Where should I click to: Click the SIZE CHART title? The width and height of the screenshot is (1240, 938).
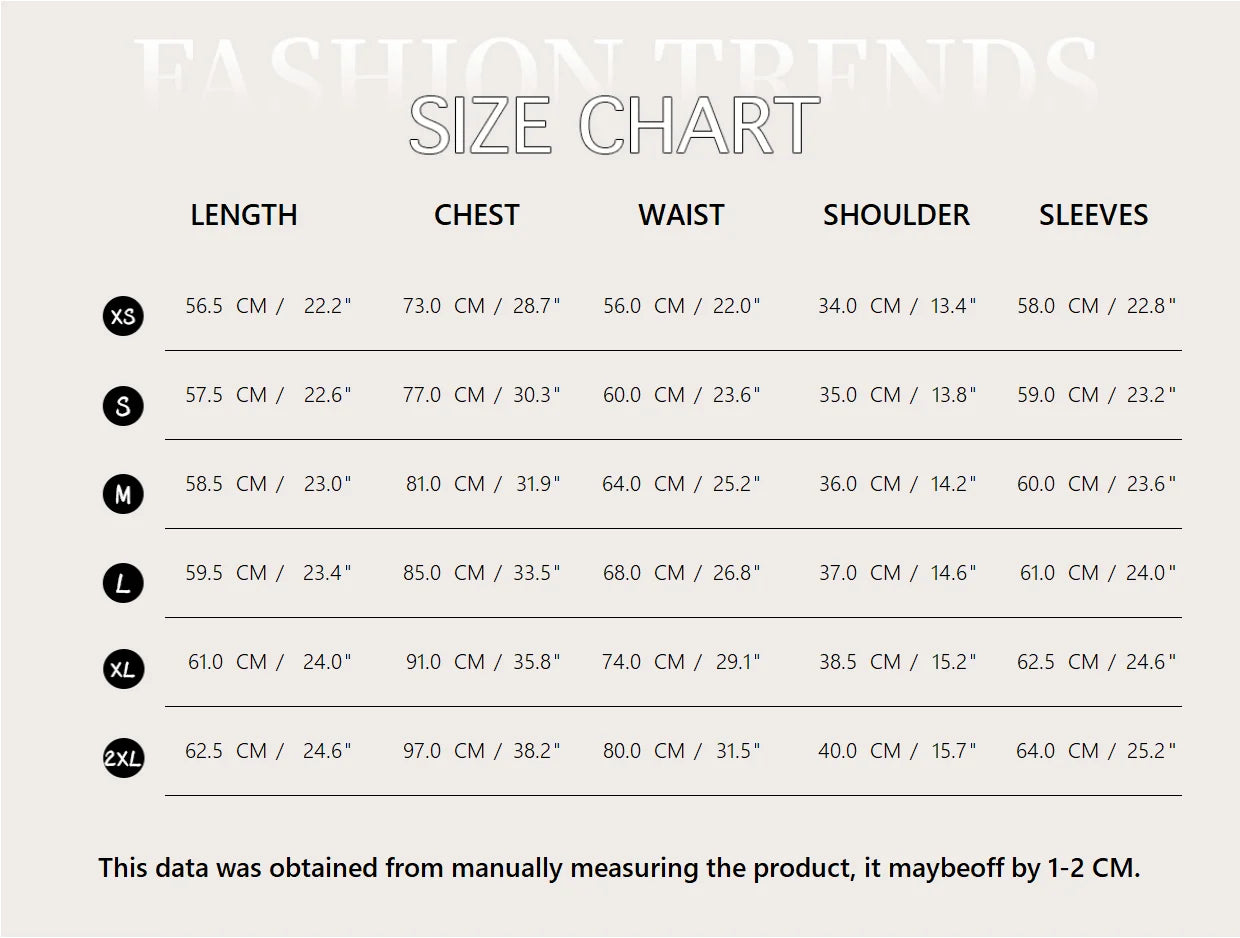point(615,126)
